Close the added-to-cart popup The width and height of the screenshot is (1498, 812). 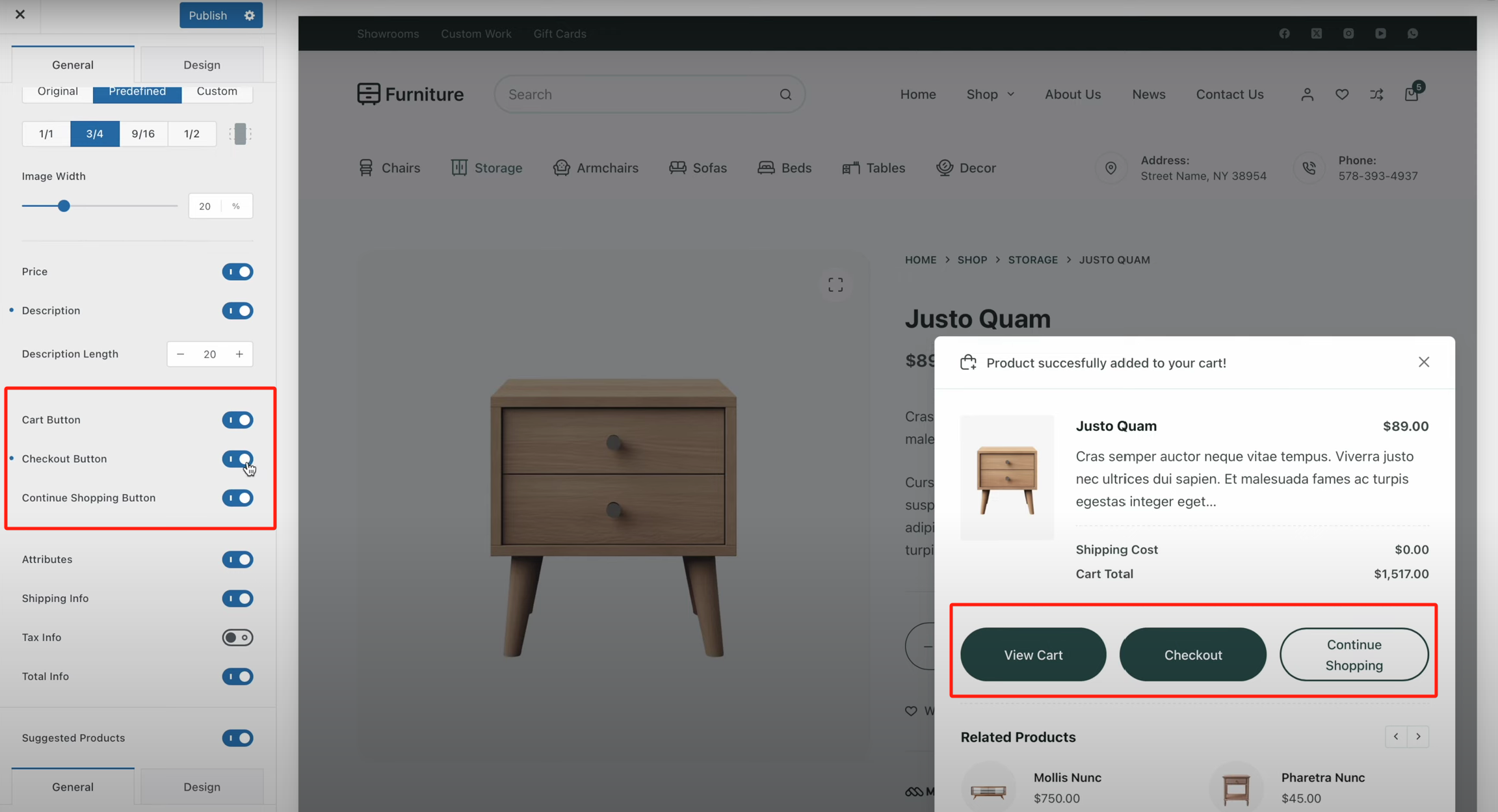[1424, 362]
